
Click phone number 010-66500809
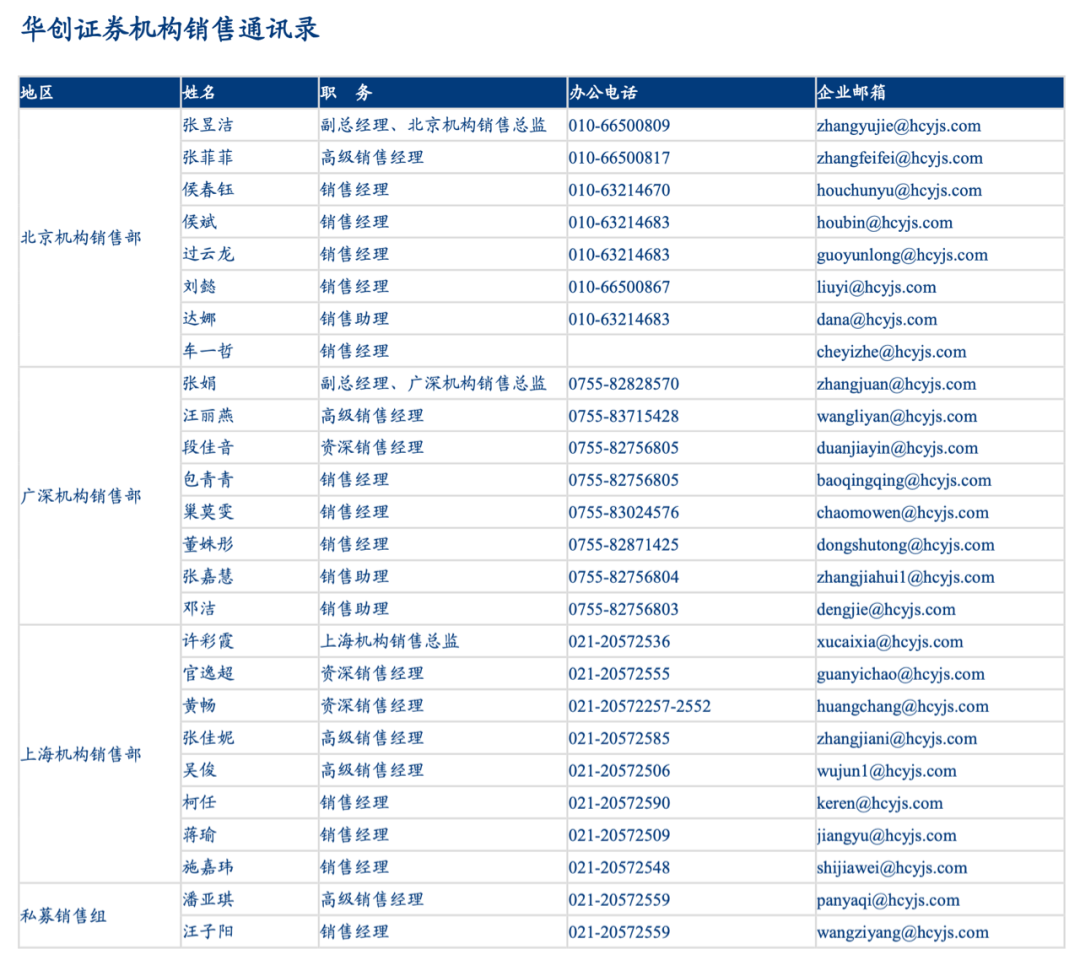[619, 126]
